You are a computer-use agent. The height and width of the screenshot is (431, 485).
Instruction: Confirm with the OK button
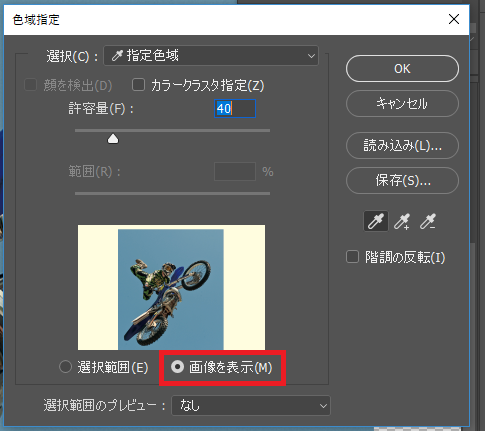tap(402, 69)
